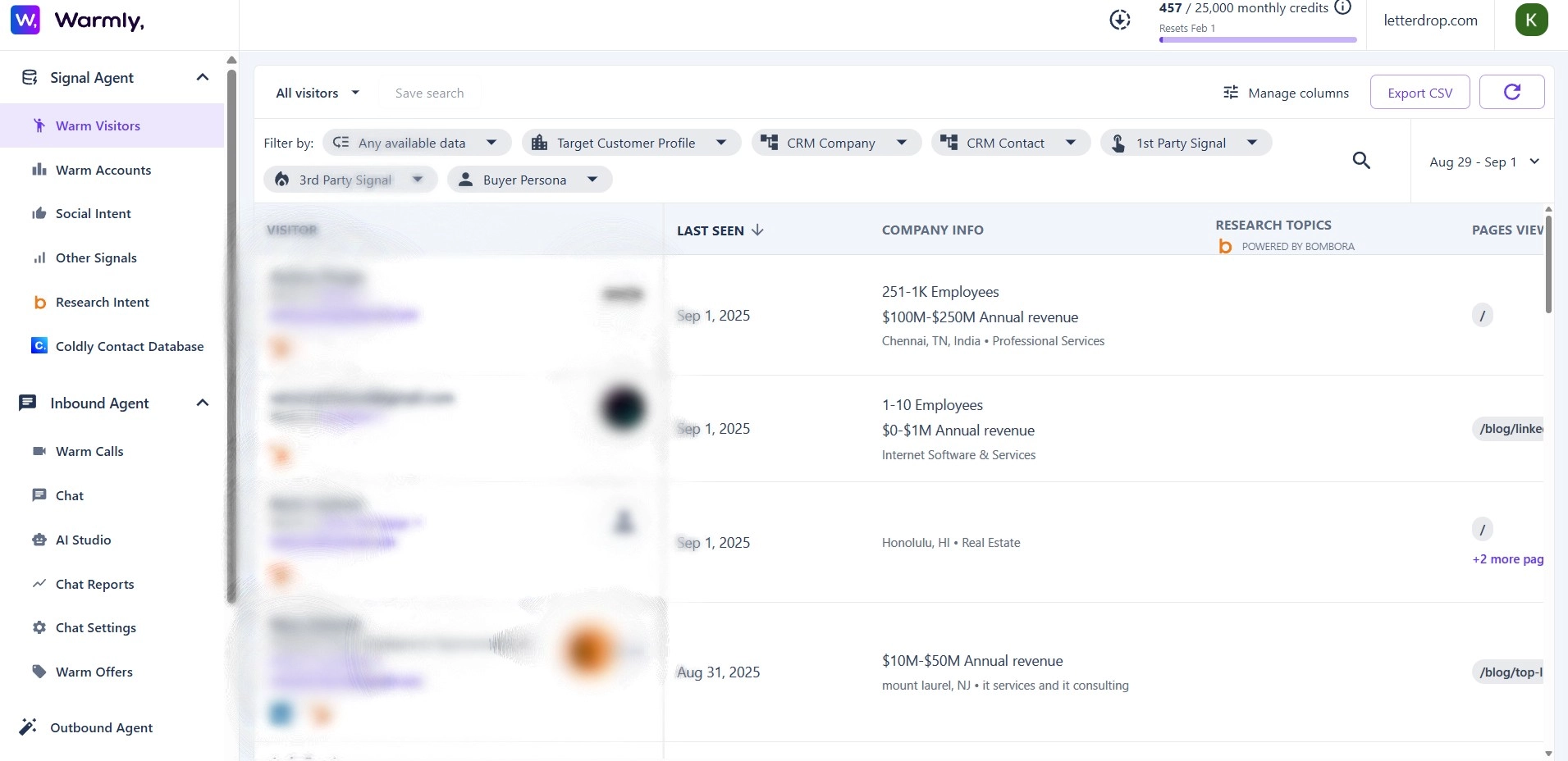Click the Aug 31, 2025 cell

[x=718, y=672]
